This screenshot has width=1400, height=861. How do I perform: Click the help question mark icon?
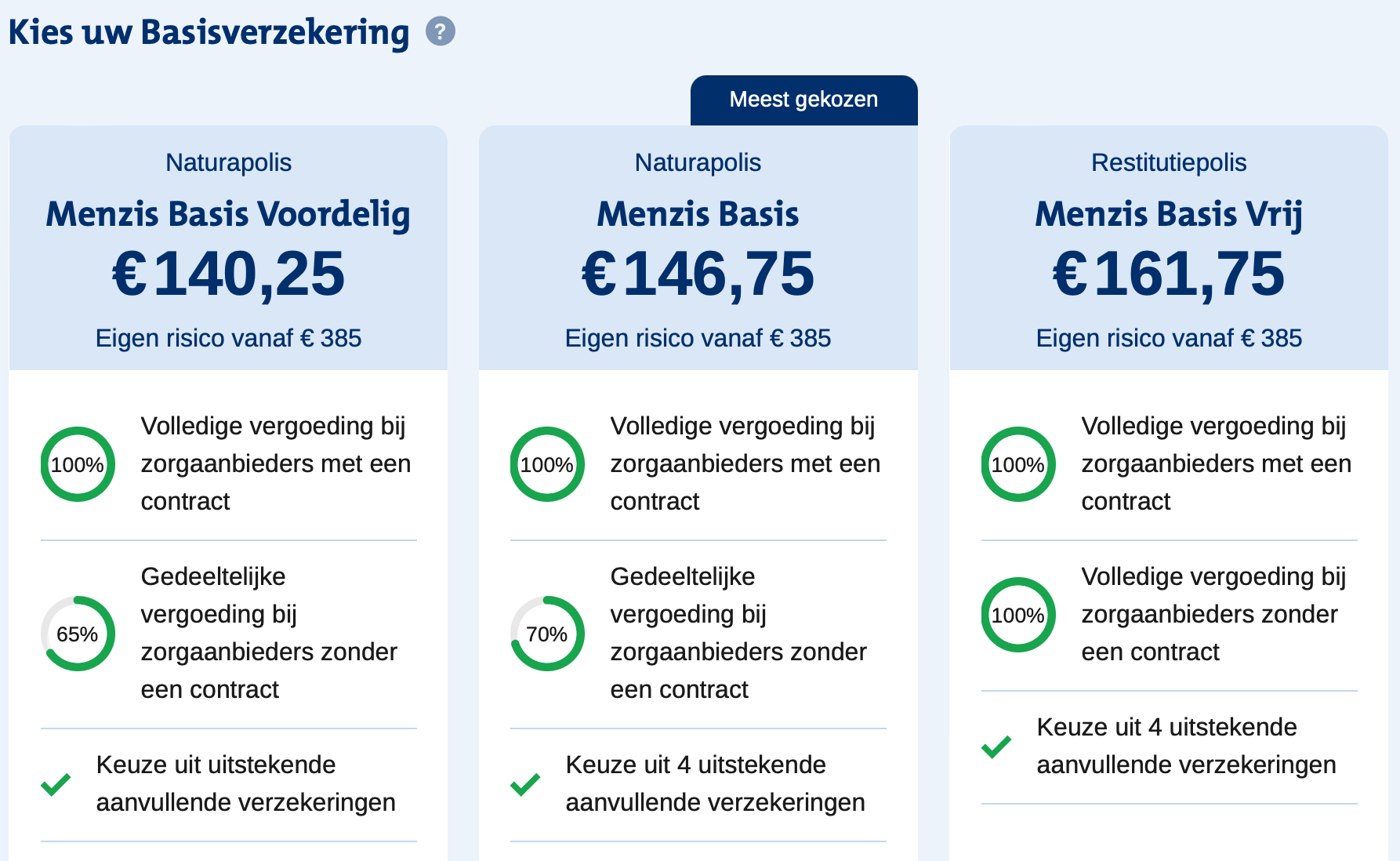(440, 31)
